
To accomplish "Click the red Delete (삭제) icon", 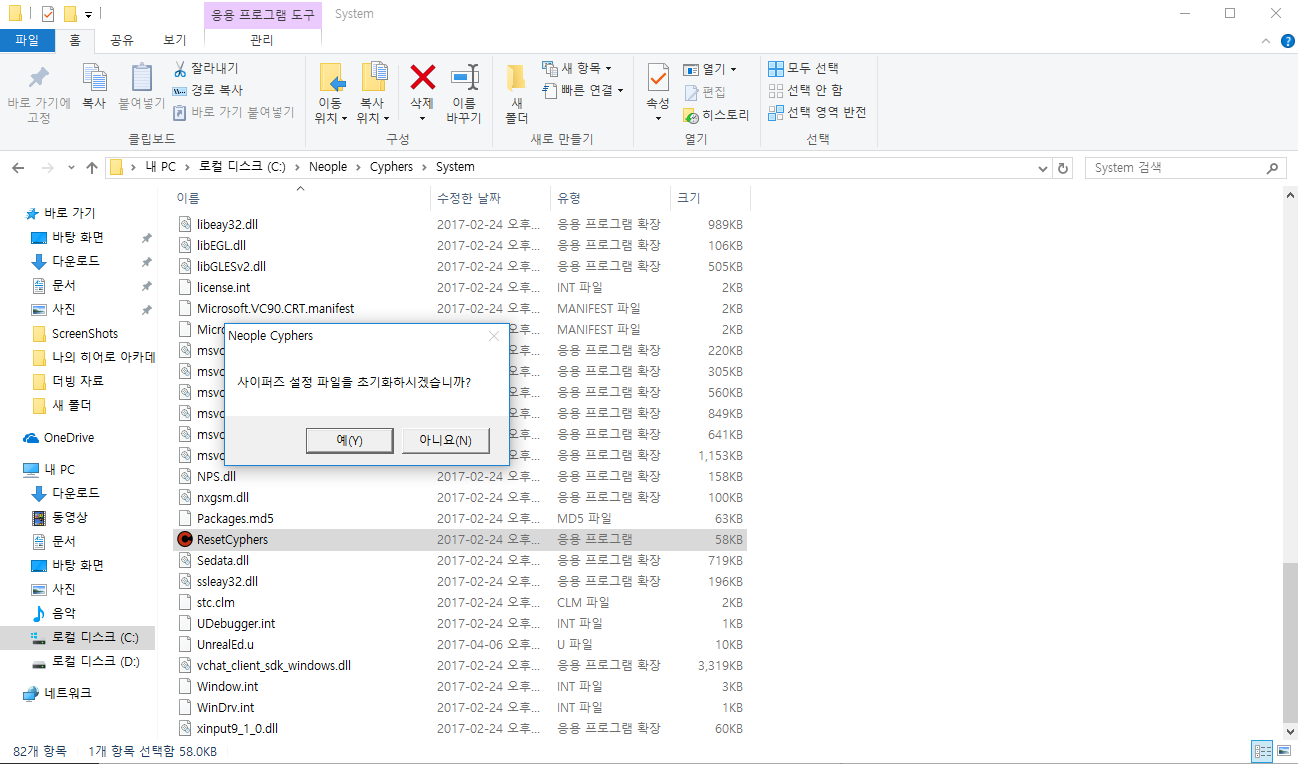I will click(x=422, y=78).
